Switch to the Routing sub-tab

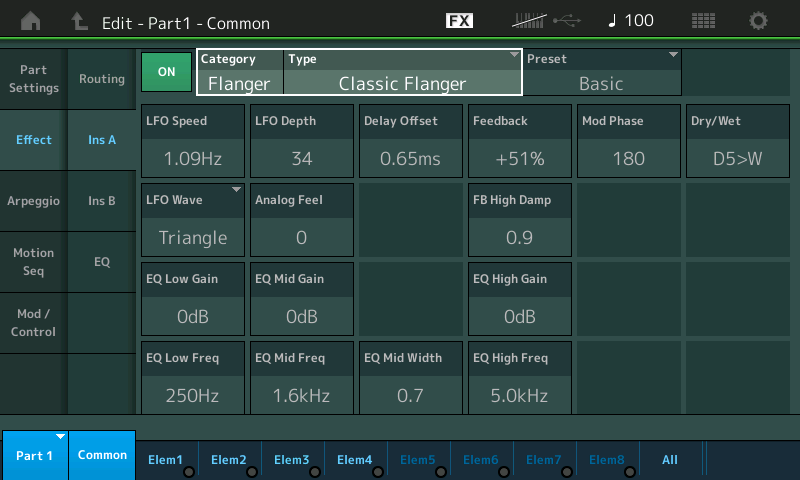(102, 79)
